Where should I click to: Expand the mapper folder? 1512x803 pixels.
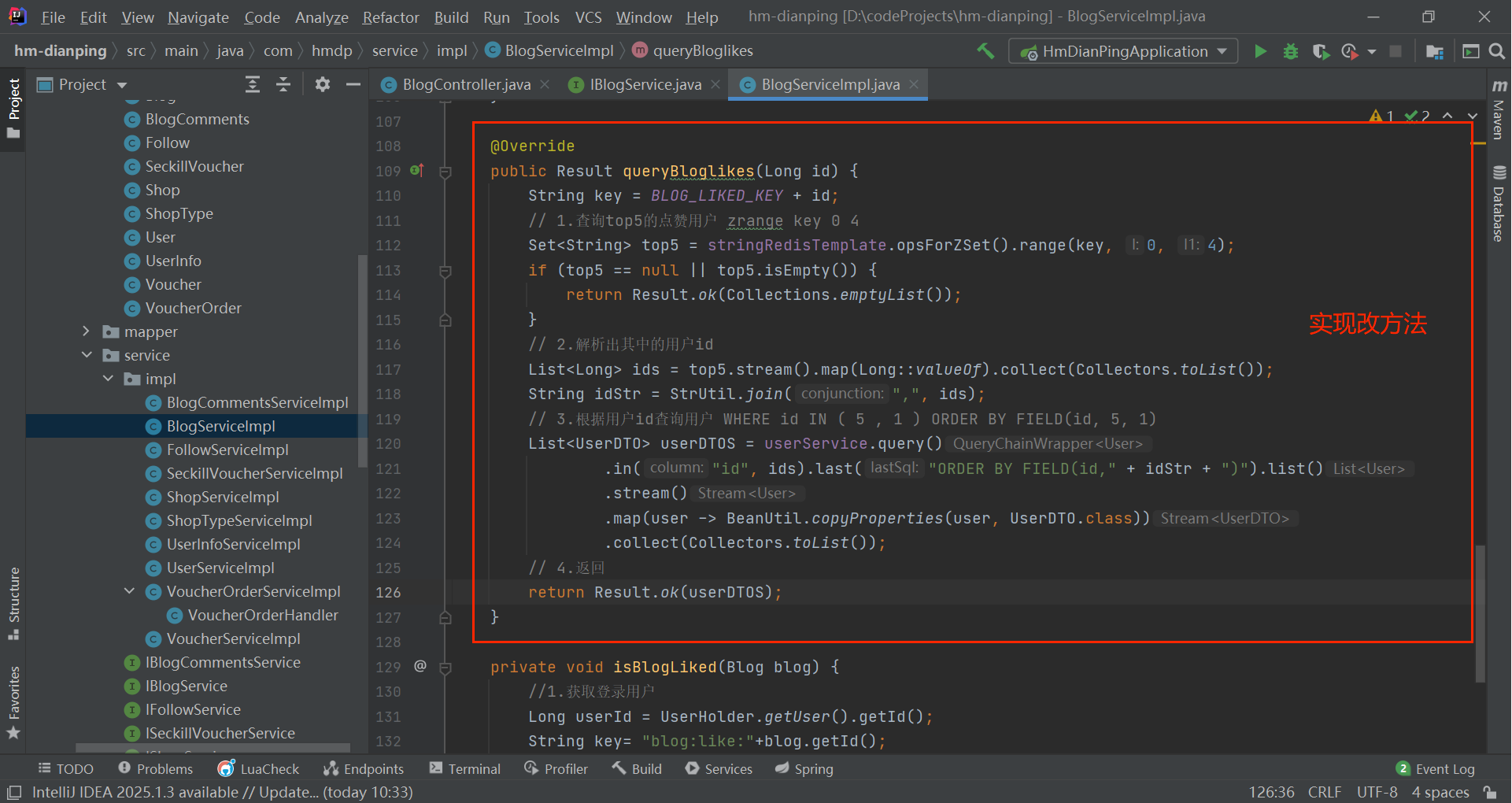pyautogui.click(x=86, y=331)
